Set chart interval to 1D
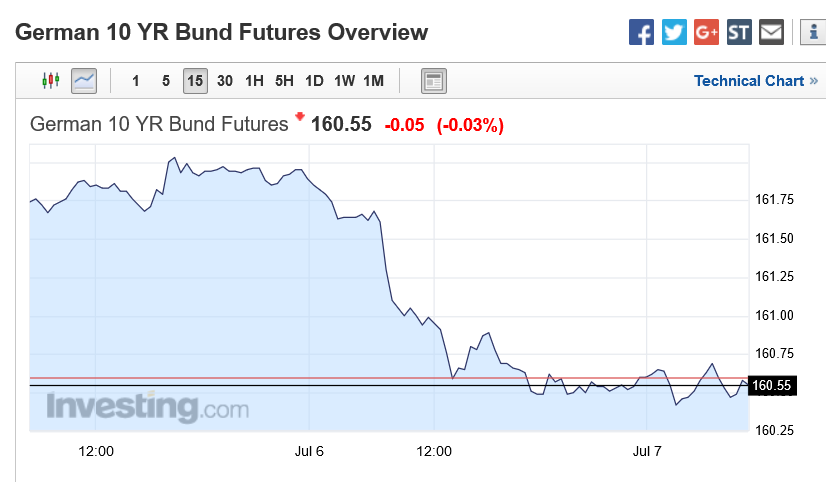This screenshot has height=482, width=826. point(314,81)
